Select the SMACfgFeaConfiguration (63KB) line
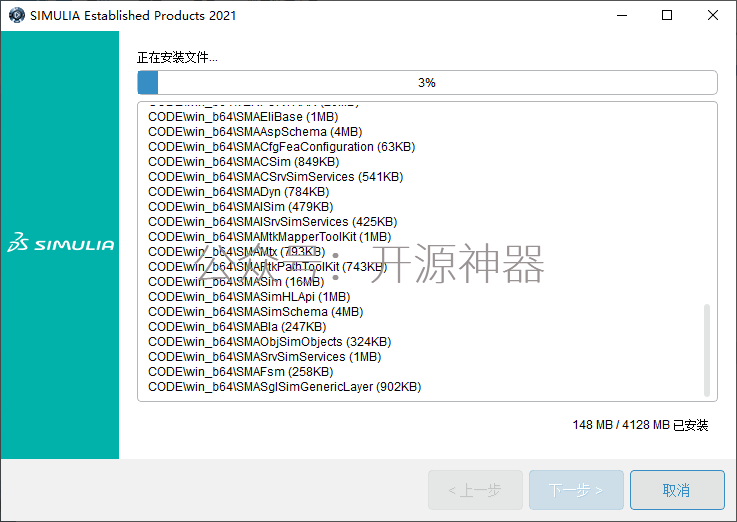737x522 pixels. click(282, 147)
